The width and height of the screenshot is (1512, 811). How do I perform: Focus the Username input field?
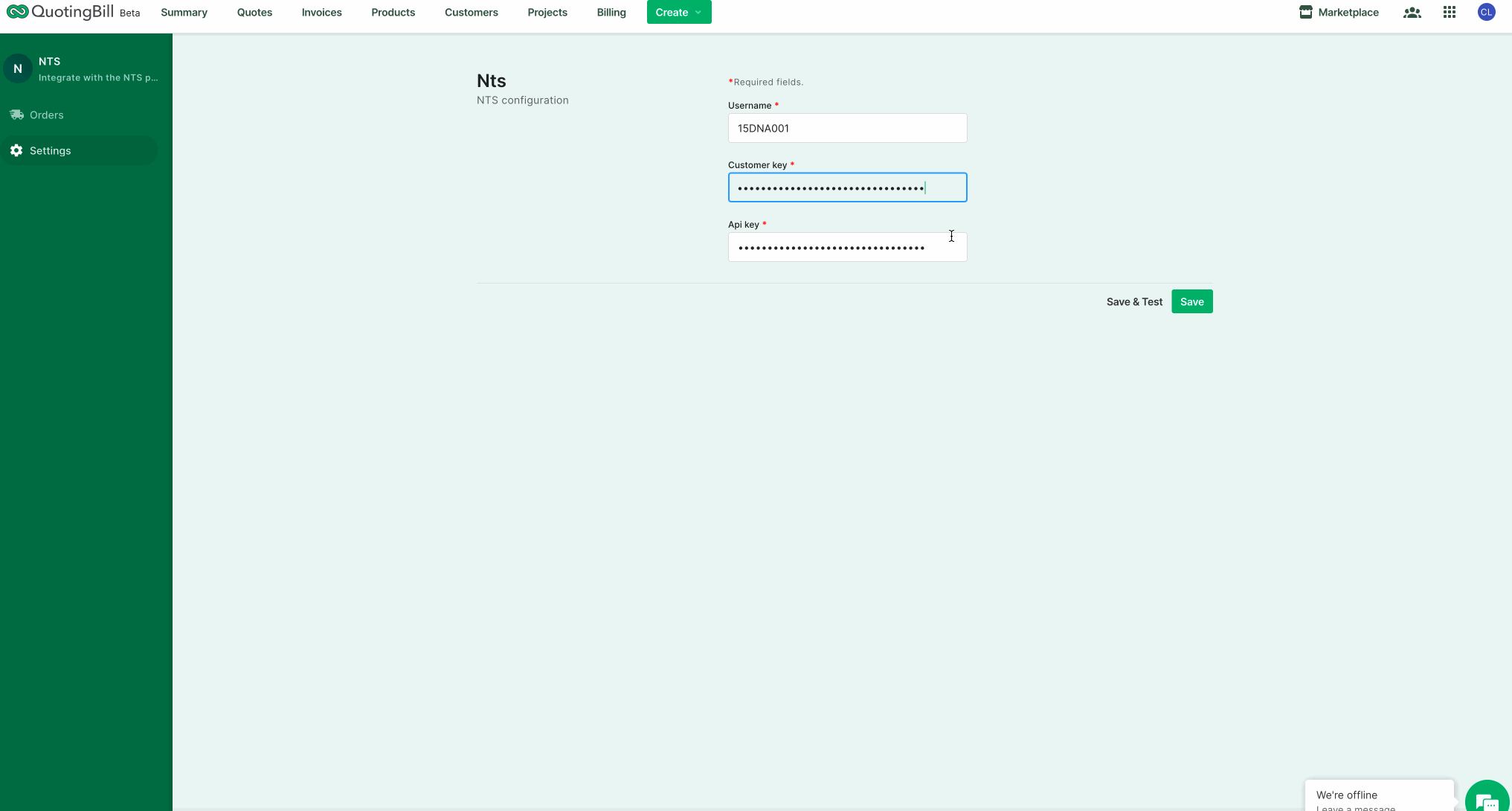(x=847, y=128)
